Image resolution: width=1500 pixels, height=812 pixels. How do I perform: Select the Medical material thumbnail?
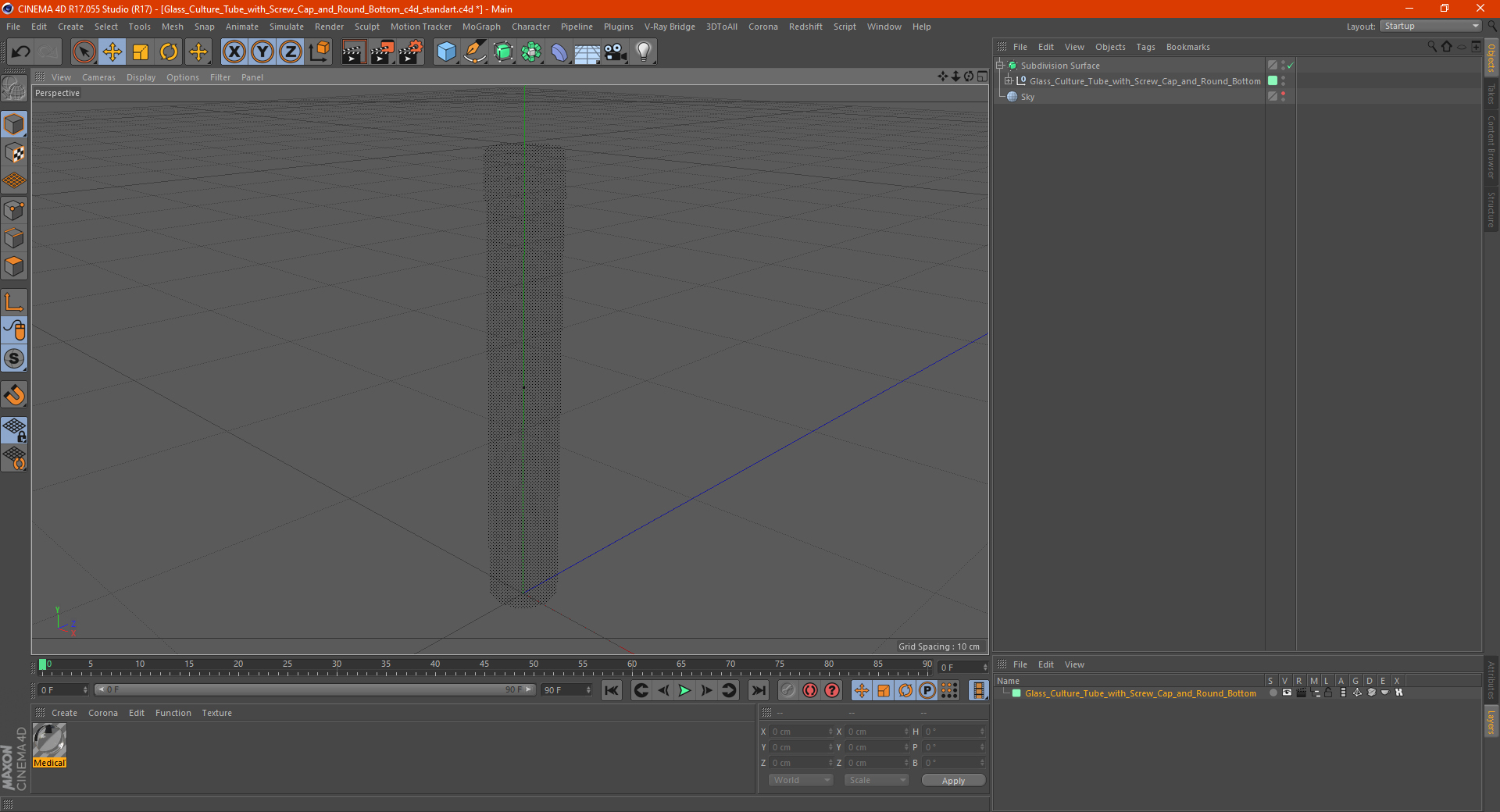coord(49,740)
